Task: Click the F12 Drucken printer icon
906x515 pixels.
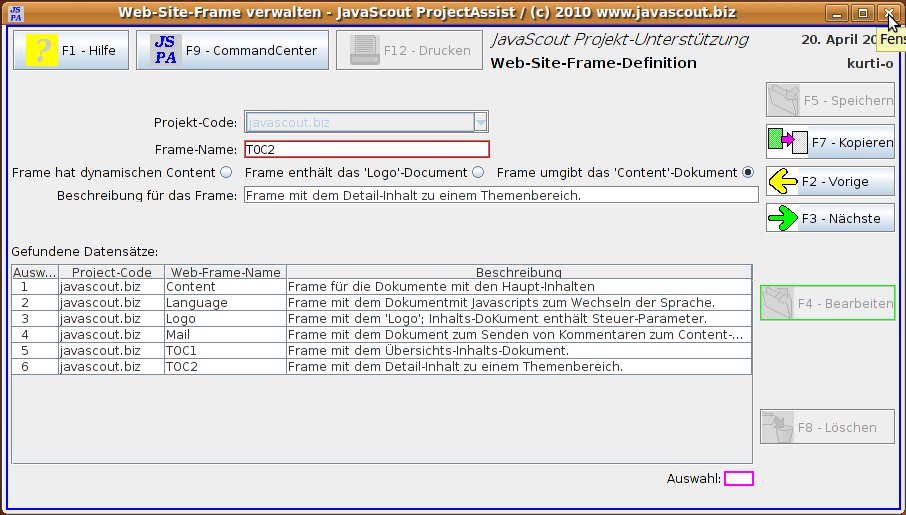Action: point(366,50)
